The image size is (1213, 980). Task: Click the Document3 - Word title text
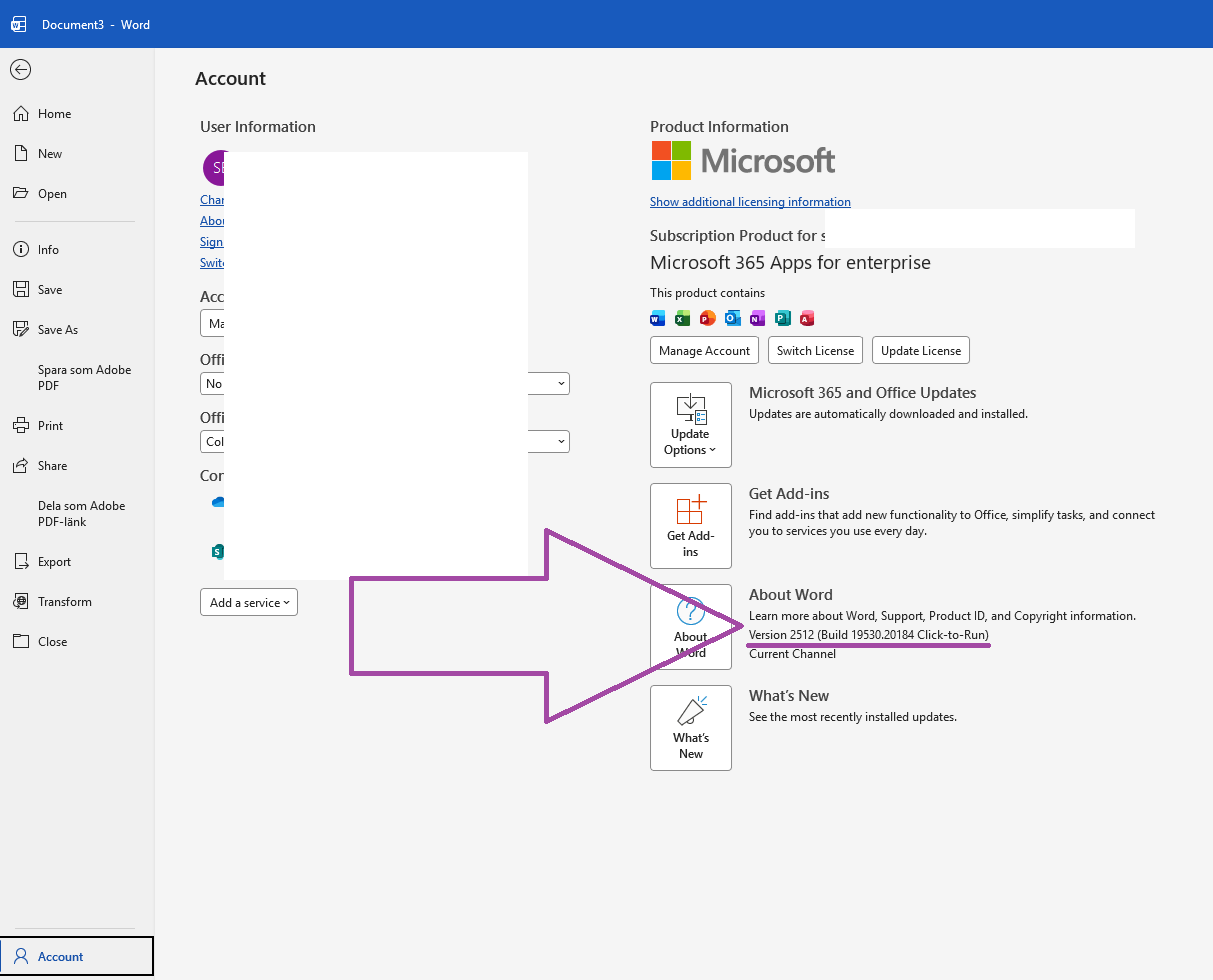96,25
